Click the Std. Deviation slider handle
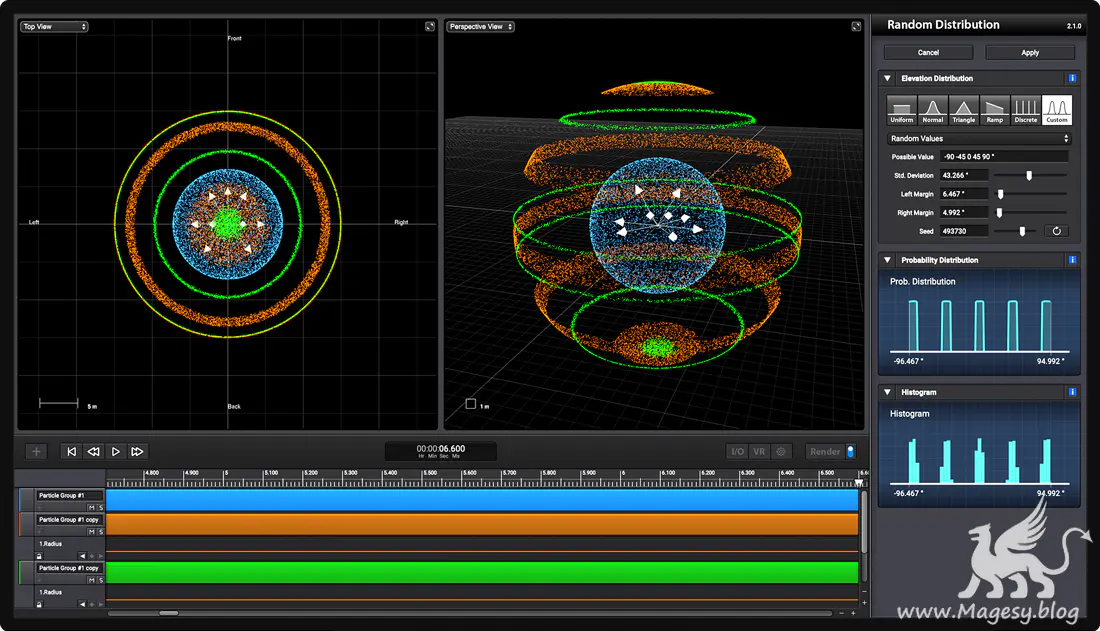Screen dimensions: 1100x631 click(x=1029, y=175)
